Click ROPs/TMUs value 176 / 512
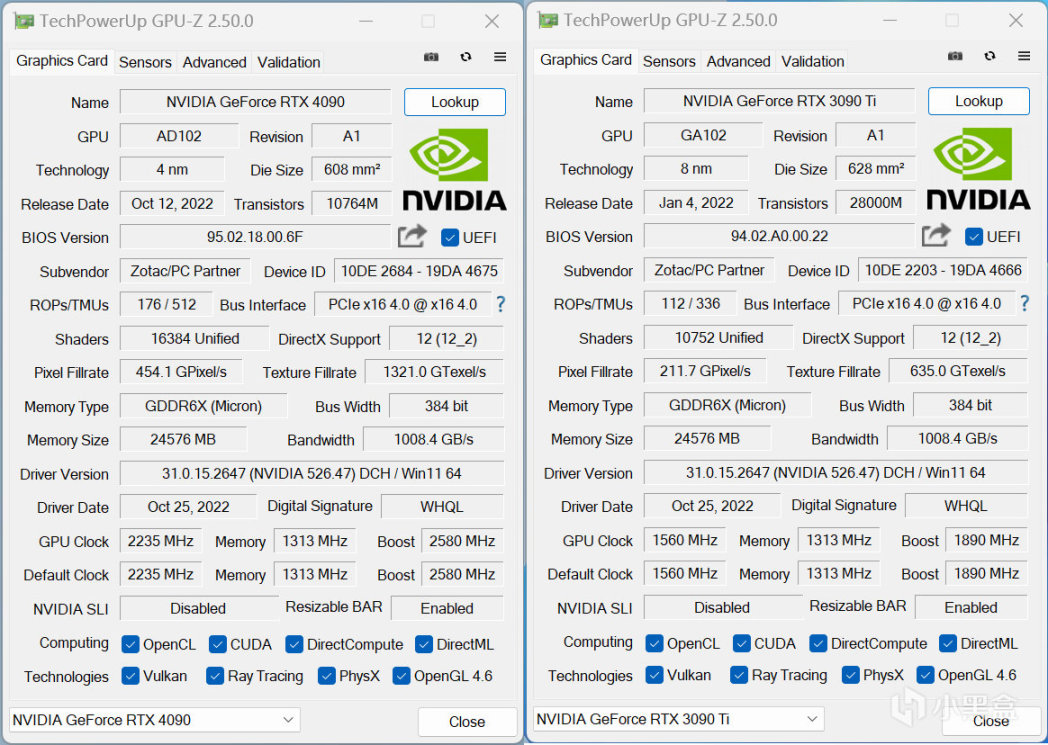1048x745 pixels. click(166, 305)
